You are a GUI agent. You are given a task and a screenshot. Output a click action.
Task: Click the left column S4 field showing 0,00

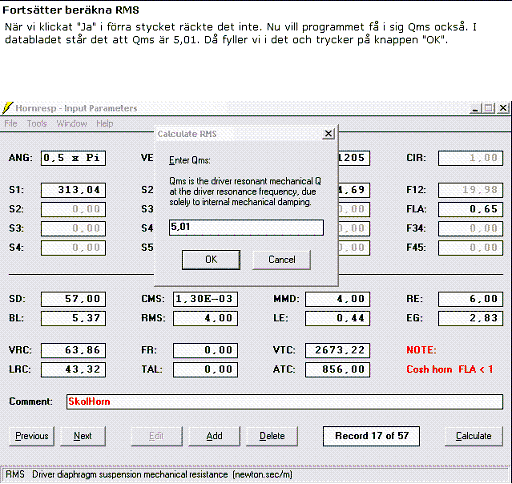(73, 248)
